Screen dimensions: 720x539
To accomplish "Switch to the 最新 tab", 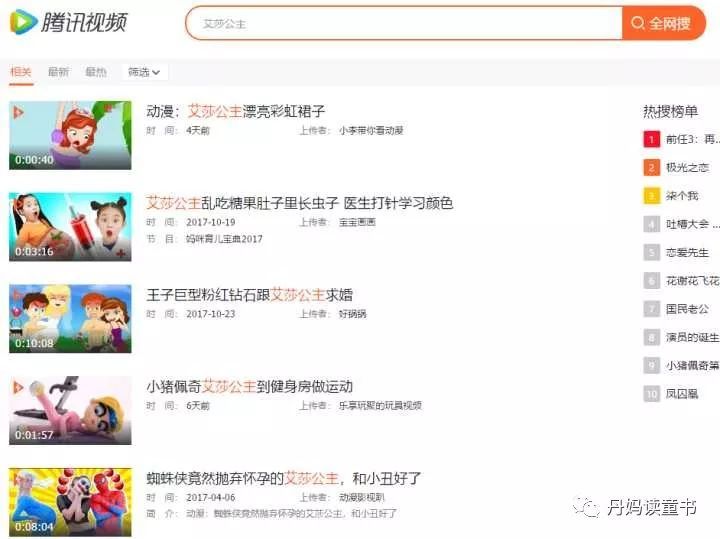I will [58, 72].
